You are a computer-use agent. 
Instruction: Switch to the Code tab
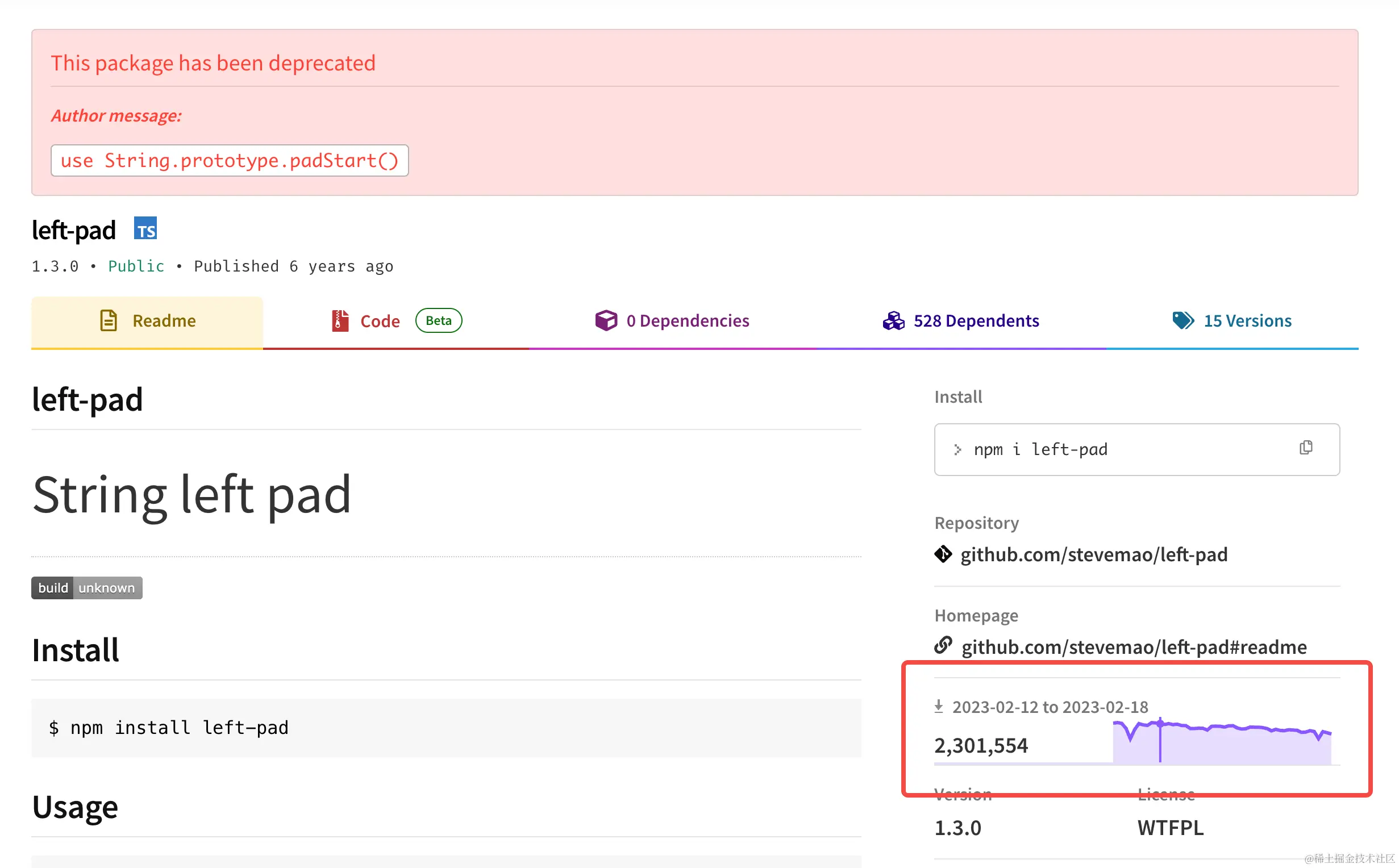pyautogui.click(x=380, y=321)
